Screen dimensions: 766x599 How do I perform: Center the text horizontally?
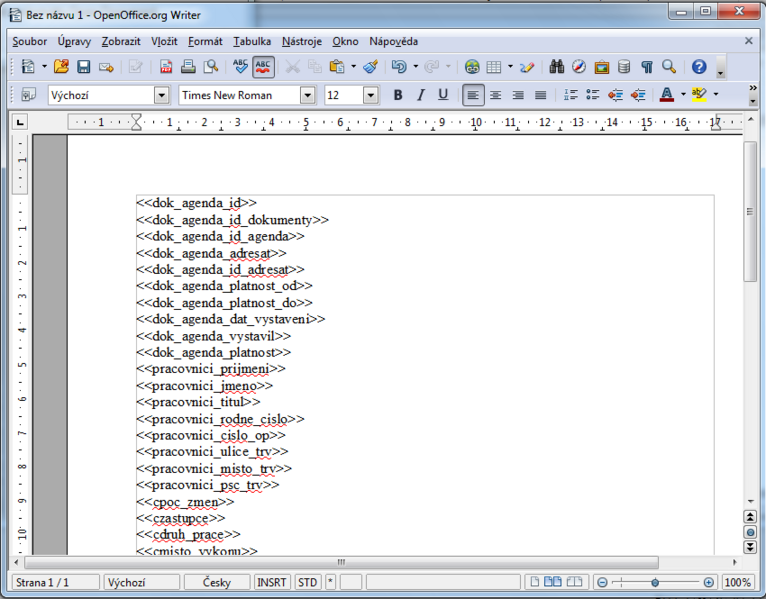click(x=495, y=95)
